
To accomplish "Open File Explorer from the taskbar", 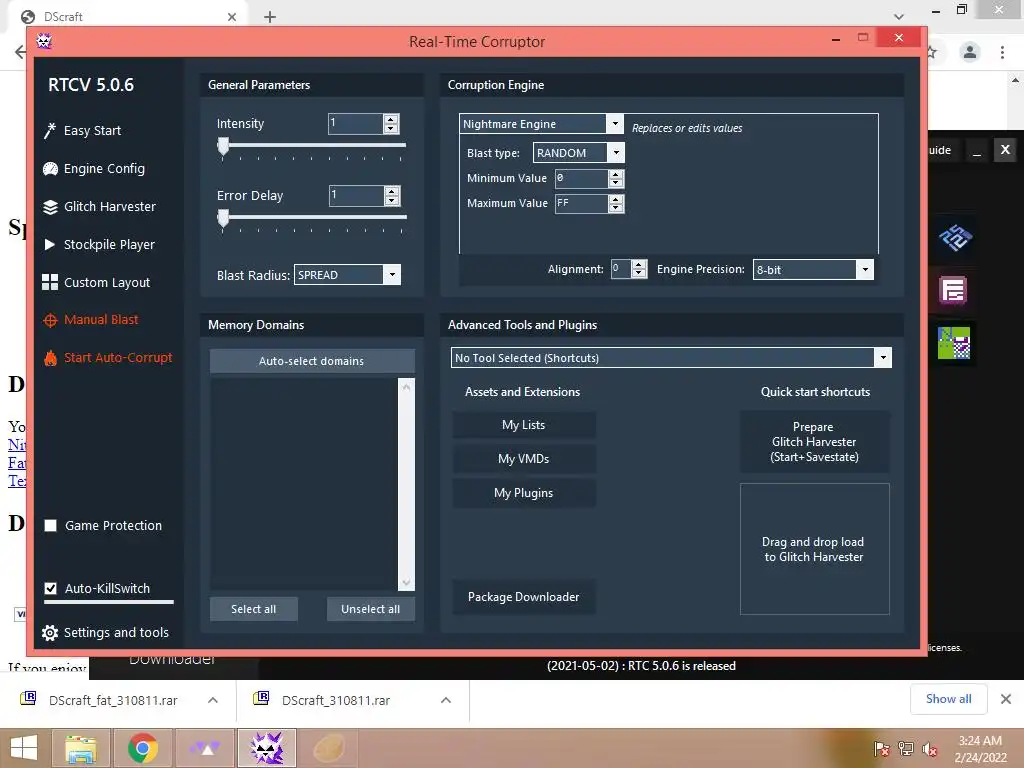I will [81, 748].
